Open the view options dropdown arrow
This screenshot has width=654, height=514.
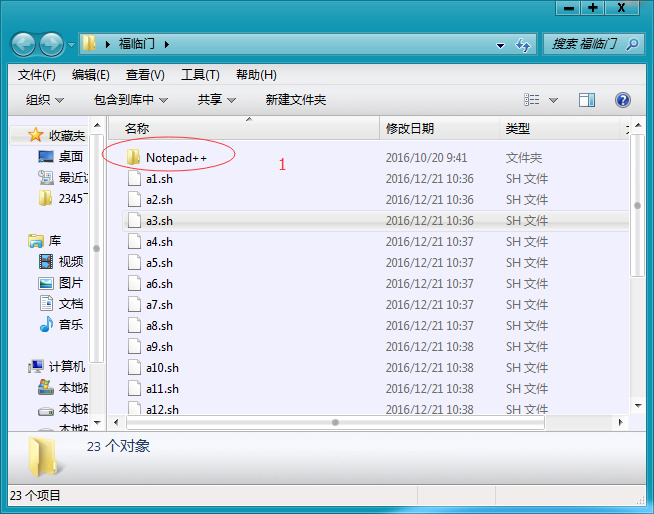553,100
